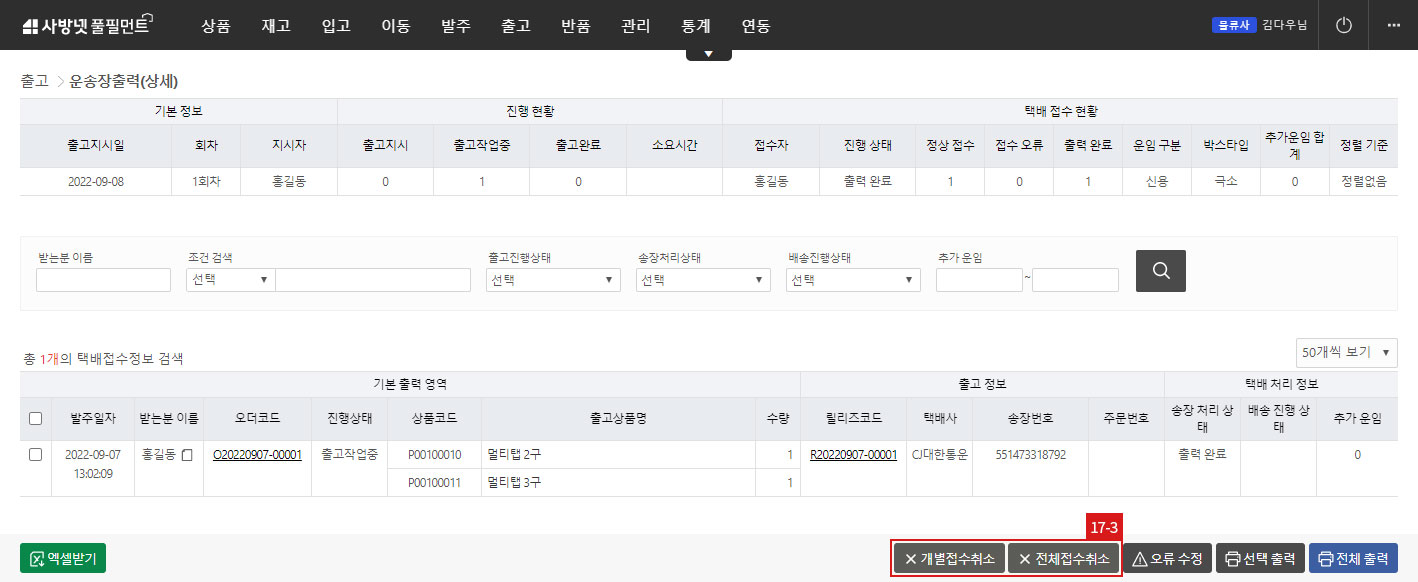Open the 송장처리상태 dropdown
The image size is (1418, 582).
(702, 279)
